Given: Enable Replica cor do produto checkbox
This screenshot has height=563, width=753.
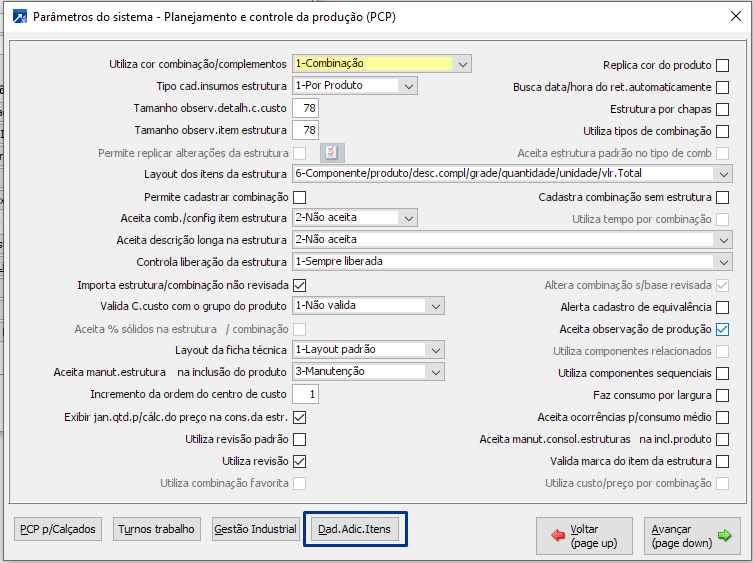Looking at the screenshot, I should point(722,65).
